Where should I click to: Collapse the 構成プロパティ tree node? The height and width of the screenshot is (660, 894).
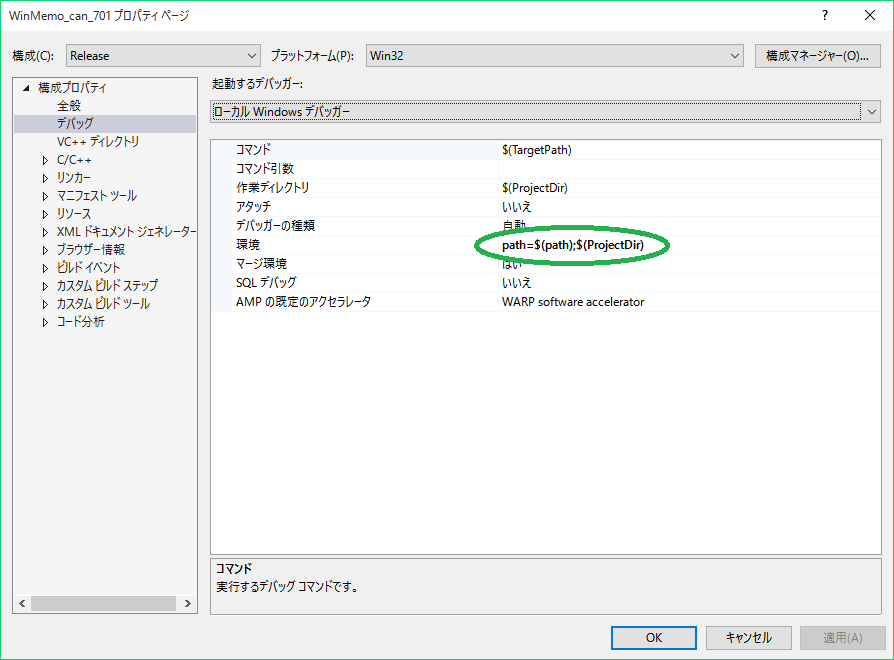26,88
